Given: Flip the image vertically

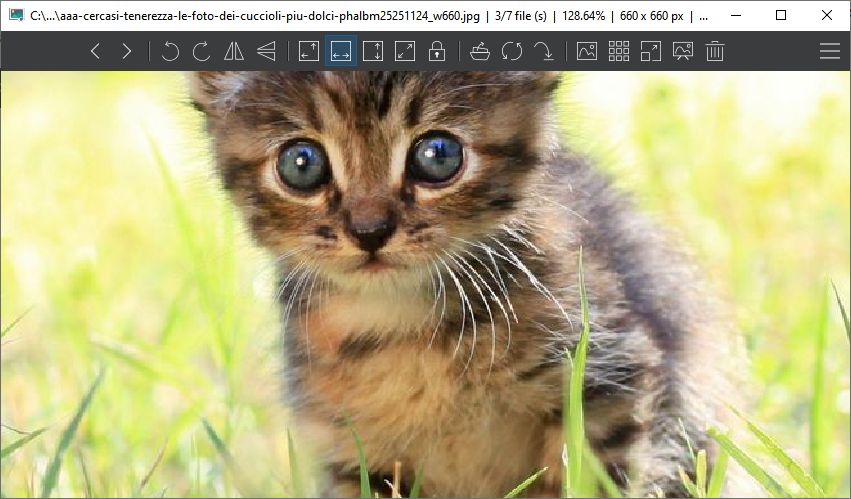Looking at the screenshot, I should [x=266, y=52].
